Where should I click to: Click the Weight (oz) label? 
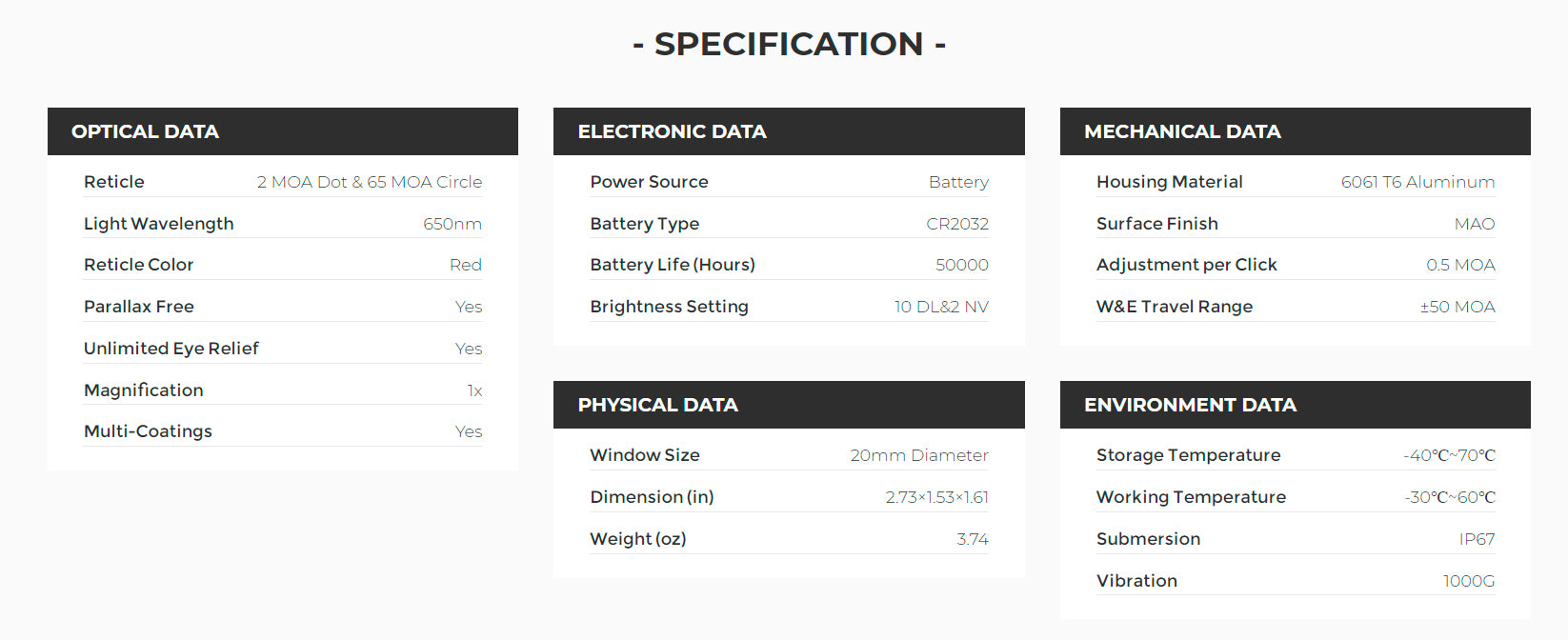pos(638,539)
